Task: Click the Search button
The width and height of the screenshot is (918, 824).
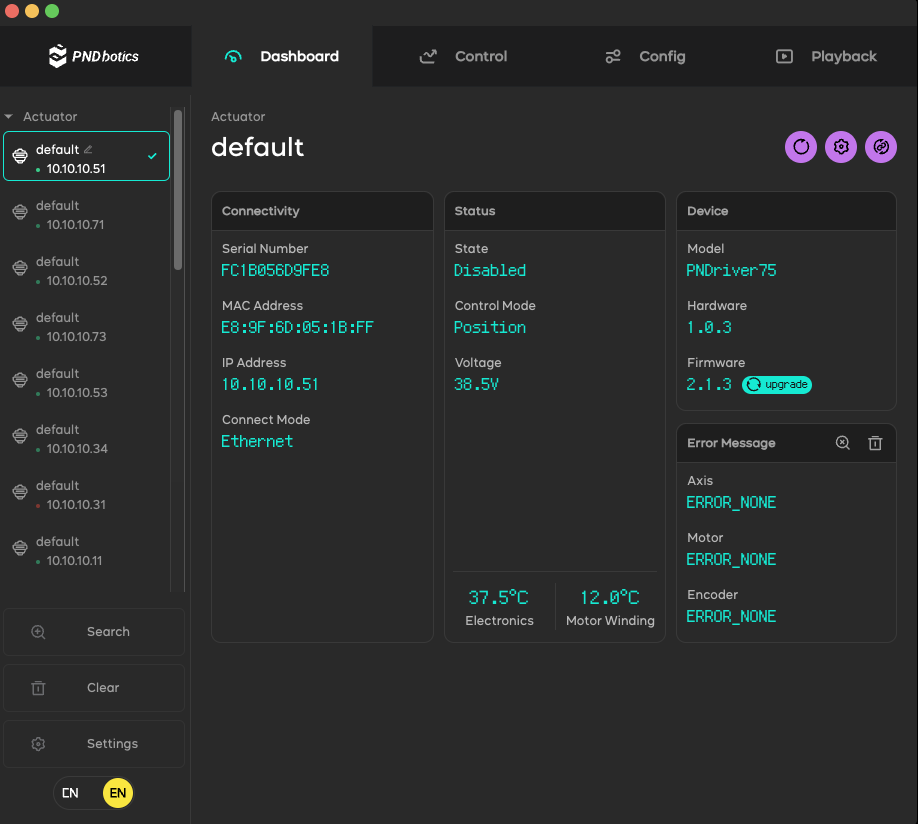Action: point(94,632)
